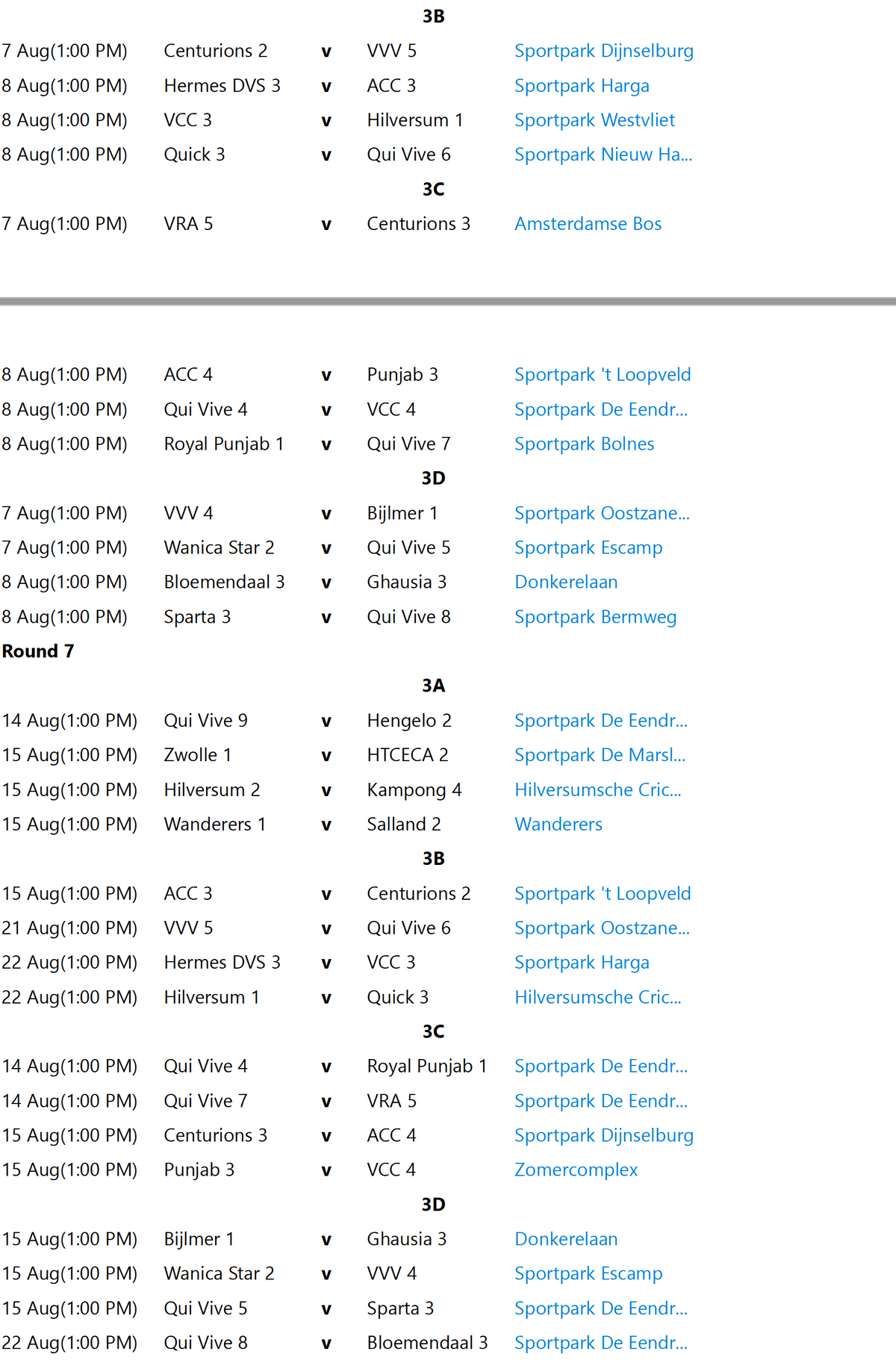Click the Sportpark Nieuw Ha... venue link
Viewport: 896px width, 1369px height.
tap(603, 155)
